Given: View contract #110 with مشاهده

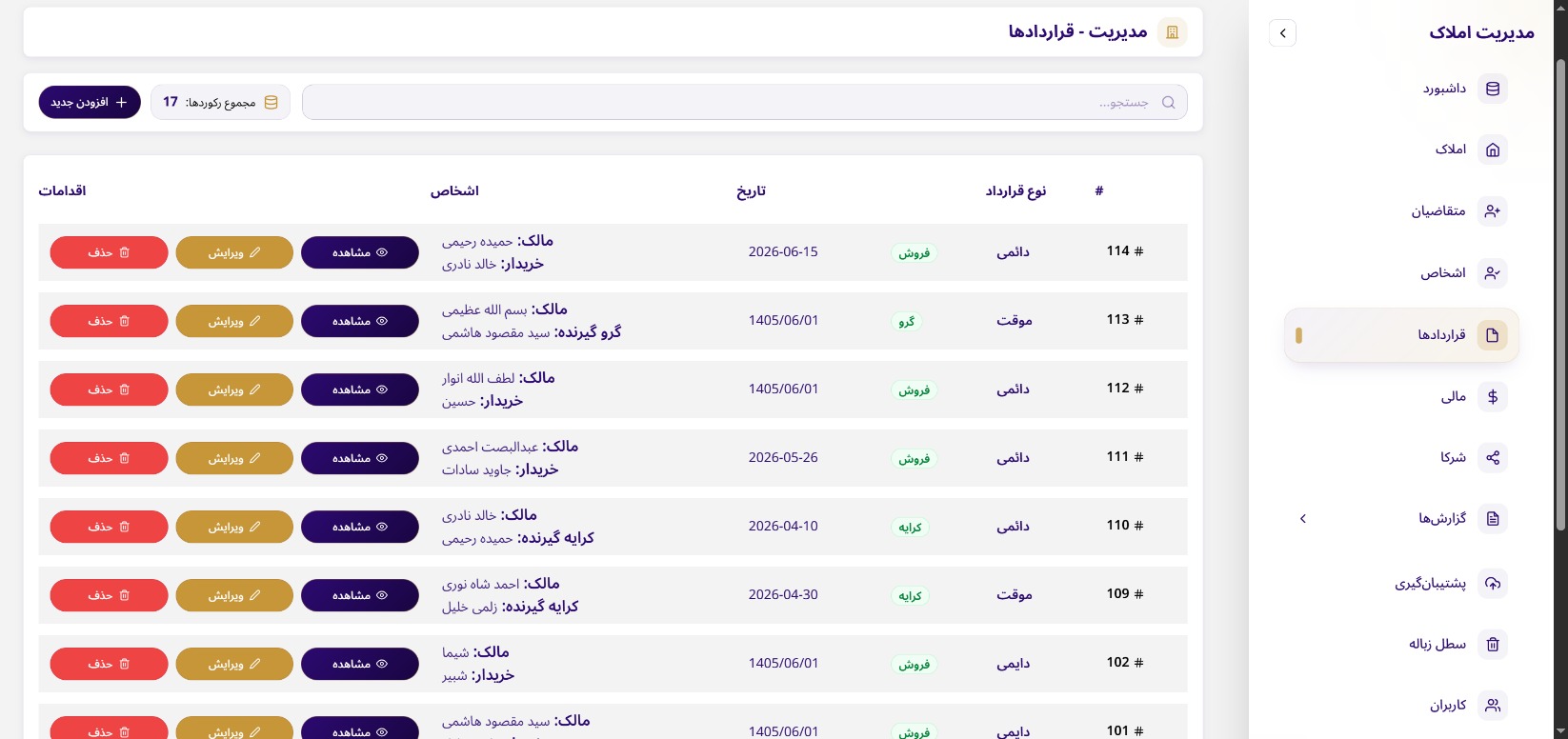Looking at the screenshot, I should pyautogui.click(x=360, y=527).
